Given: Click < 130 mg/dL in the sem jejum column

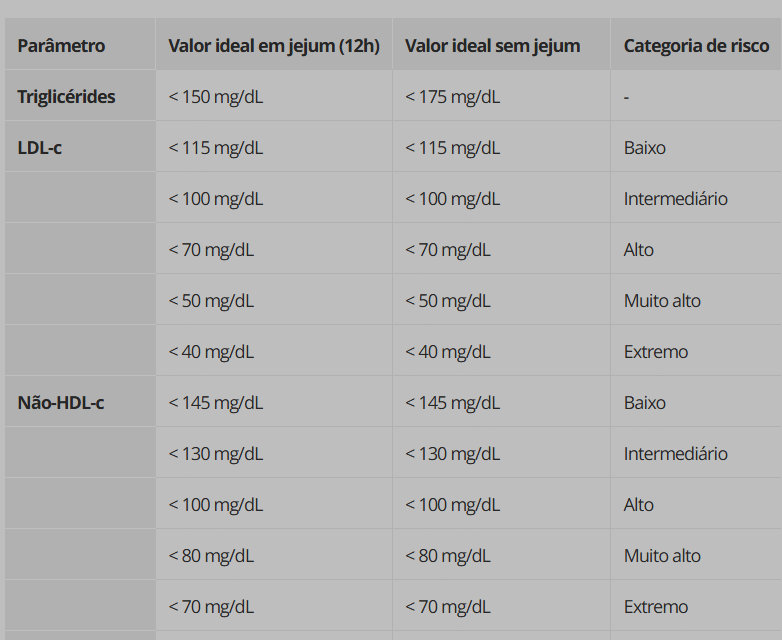Looking at the screenshot, I should click(452, 454).
